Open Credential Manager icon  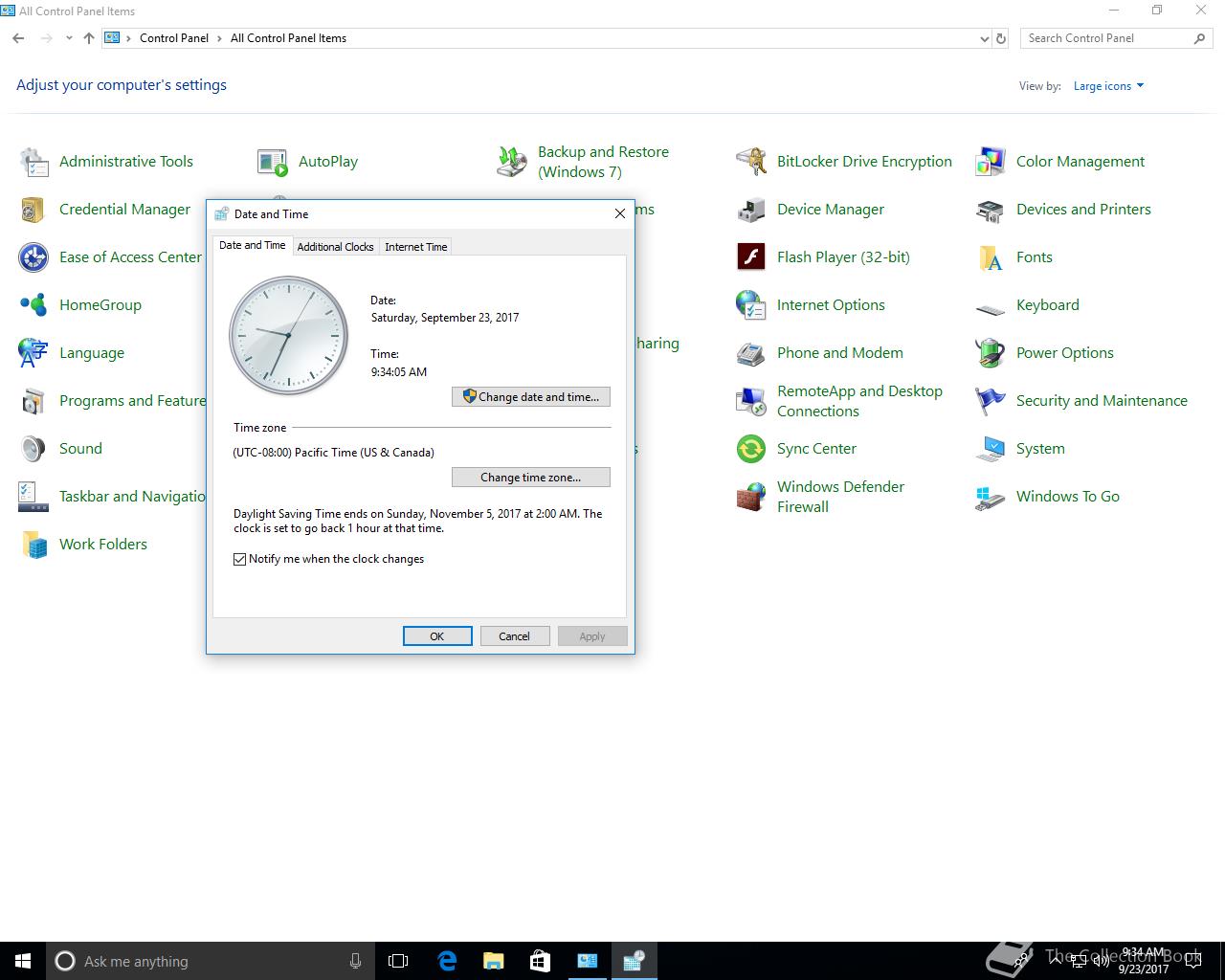click(x=33, y=210)
